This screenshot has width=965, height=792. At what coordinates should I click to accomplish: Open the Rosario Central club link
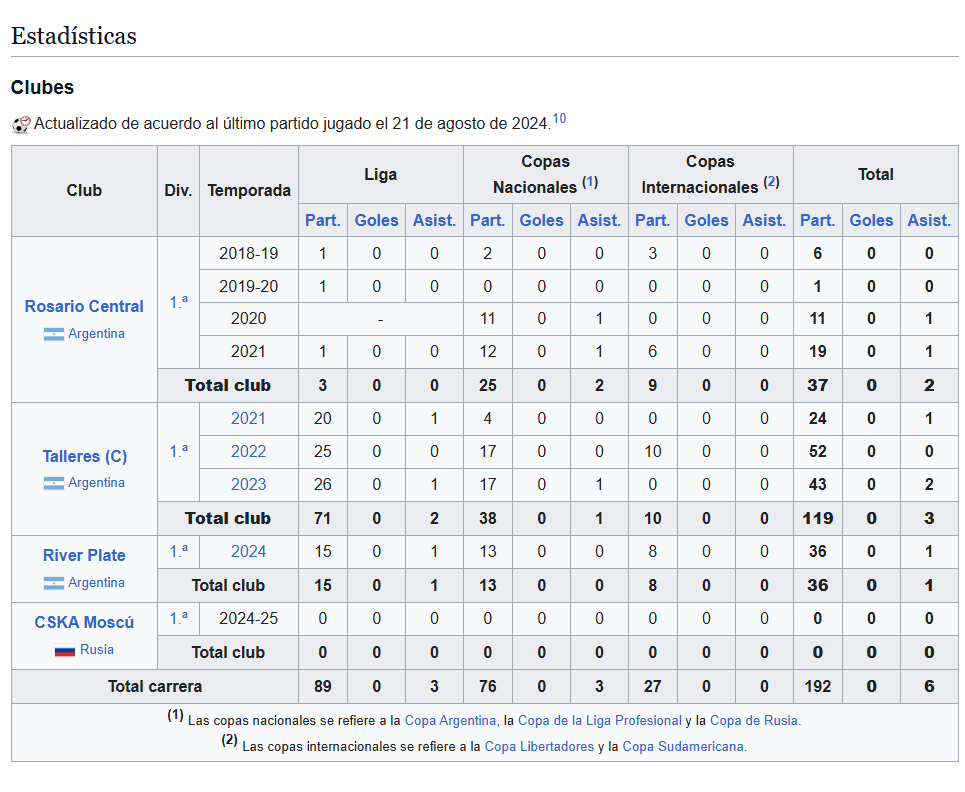(x=84, y=306)
